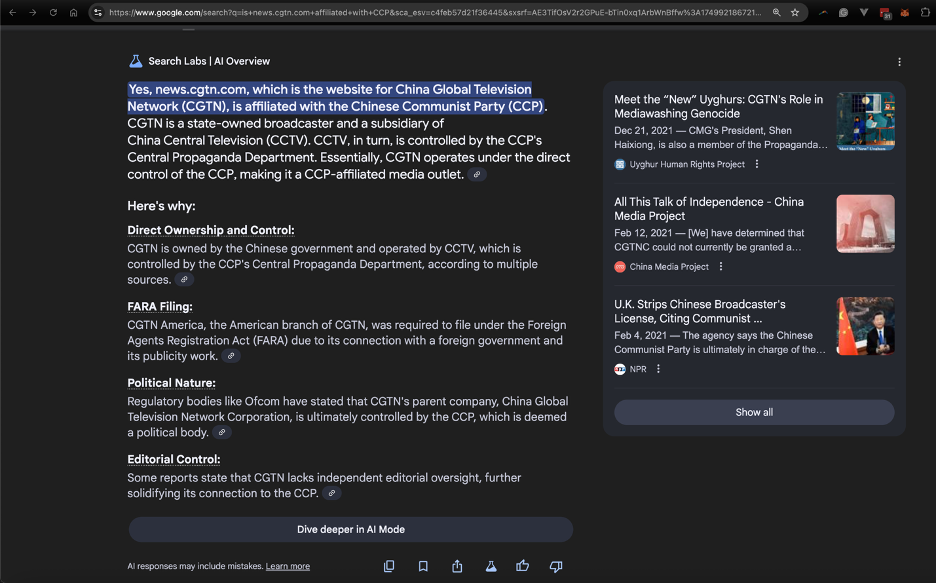The height and width of the screenshot is (584, 936).
Task: Open options menu for NPR source
Action: (658, 369)
